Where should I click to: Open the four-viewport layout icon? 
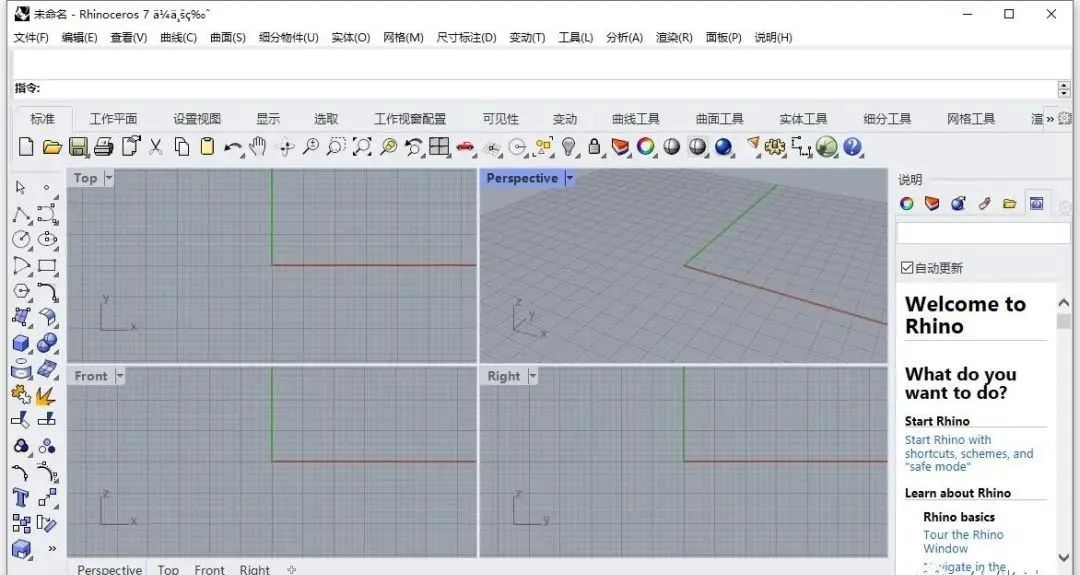point(439,147)
